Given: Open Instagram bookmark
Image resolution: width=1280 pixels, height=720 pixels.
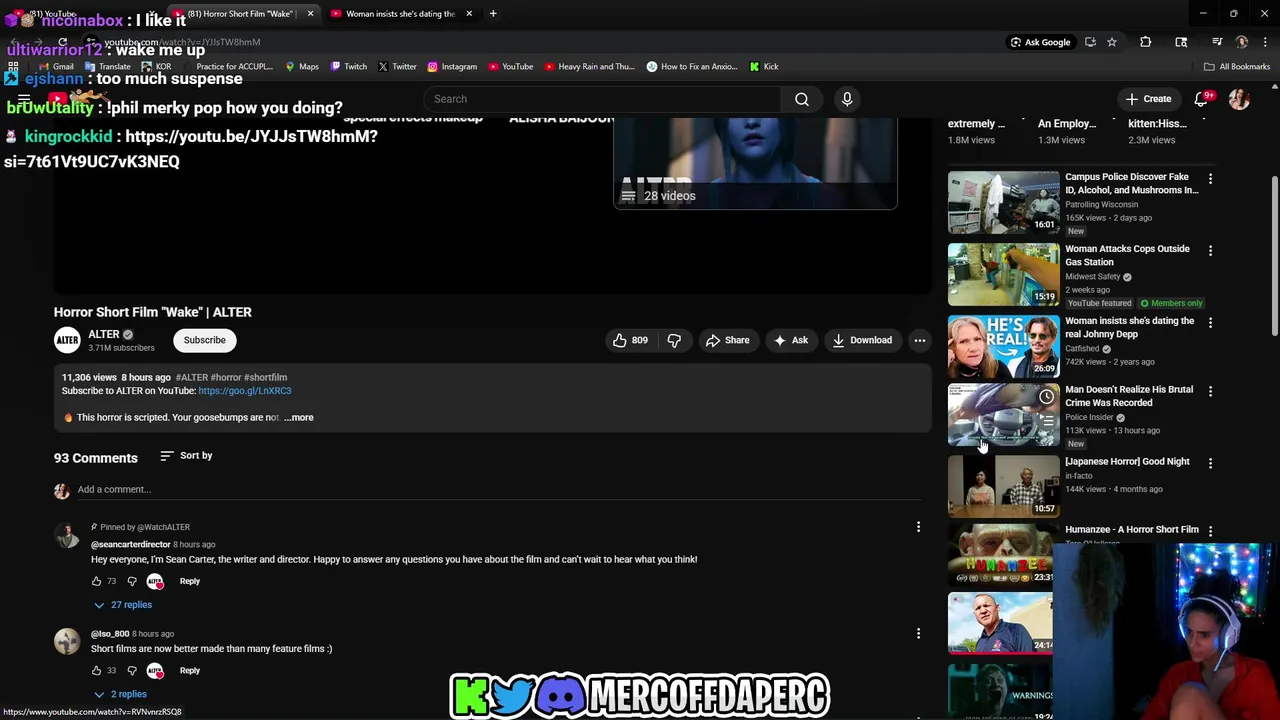Looking at the screenshot, I should (x=452, y=67).
